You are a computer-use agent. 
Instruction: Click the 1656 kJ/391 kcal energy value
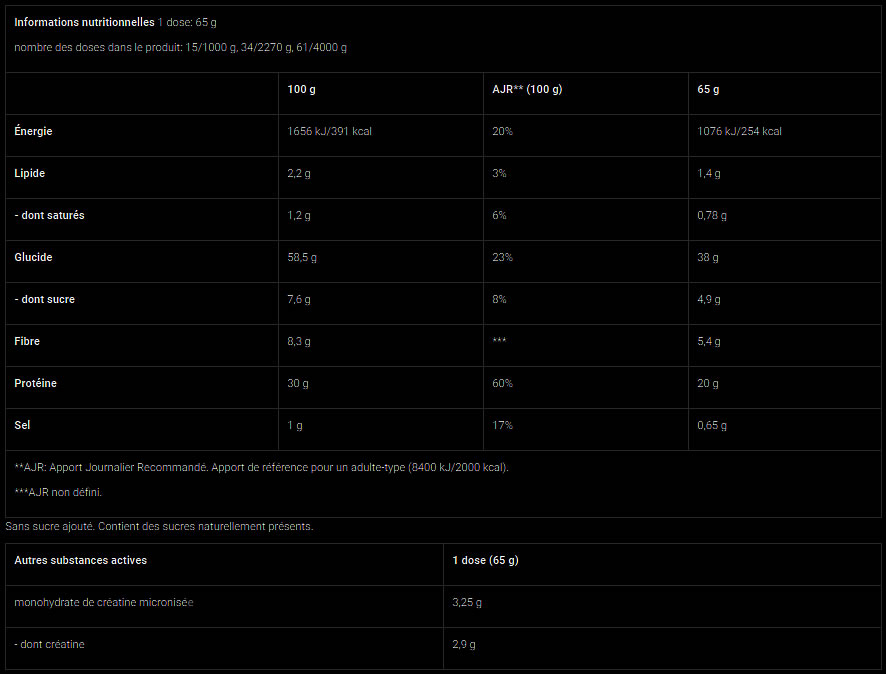(x=329, y=131)
